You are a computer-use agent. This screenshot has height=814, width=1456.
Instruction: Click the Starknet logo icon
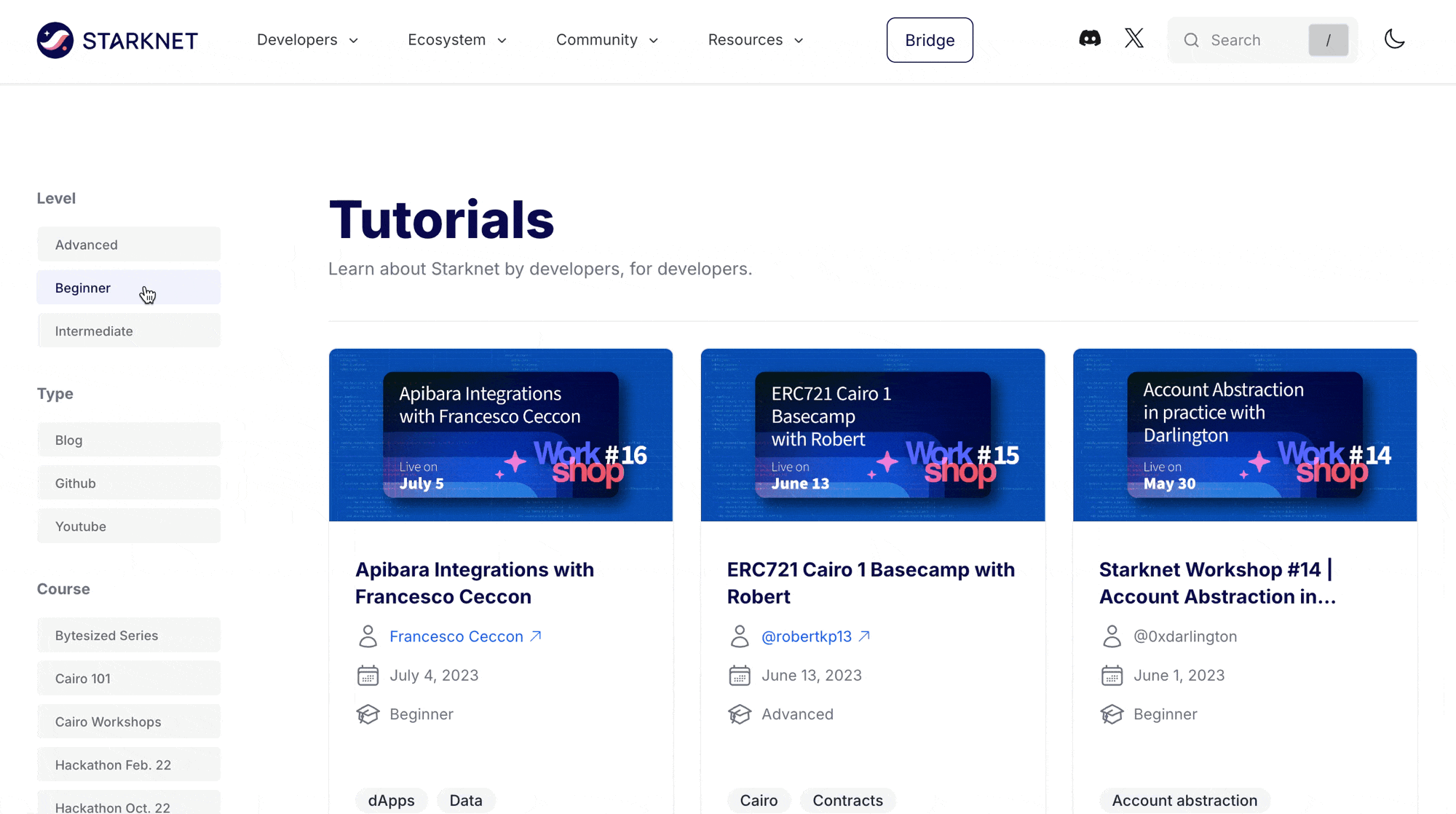point(55,40)
